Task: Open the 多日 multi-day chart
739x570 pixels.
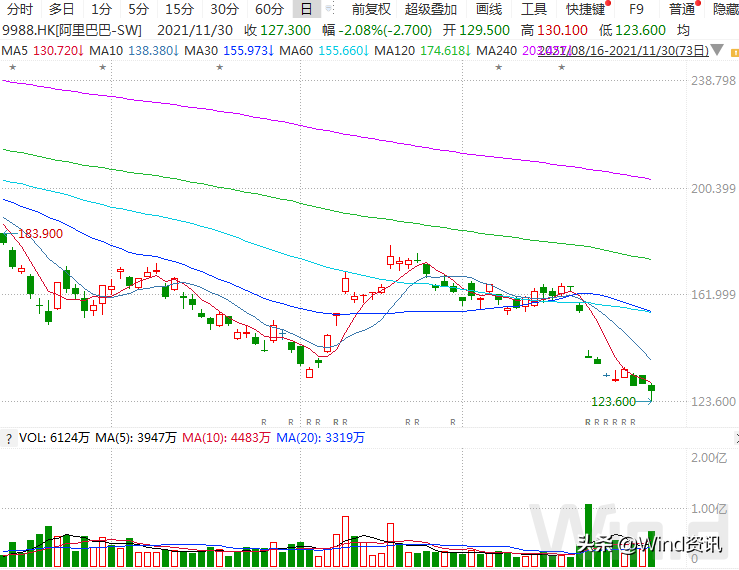Action: (61, 9)
